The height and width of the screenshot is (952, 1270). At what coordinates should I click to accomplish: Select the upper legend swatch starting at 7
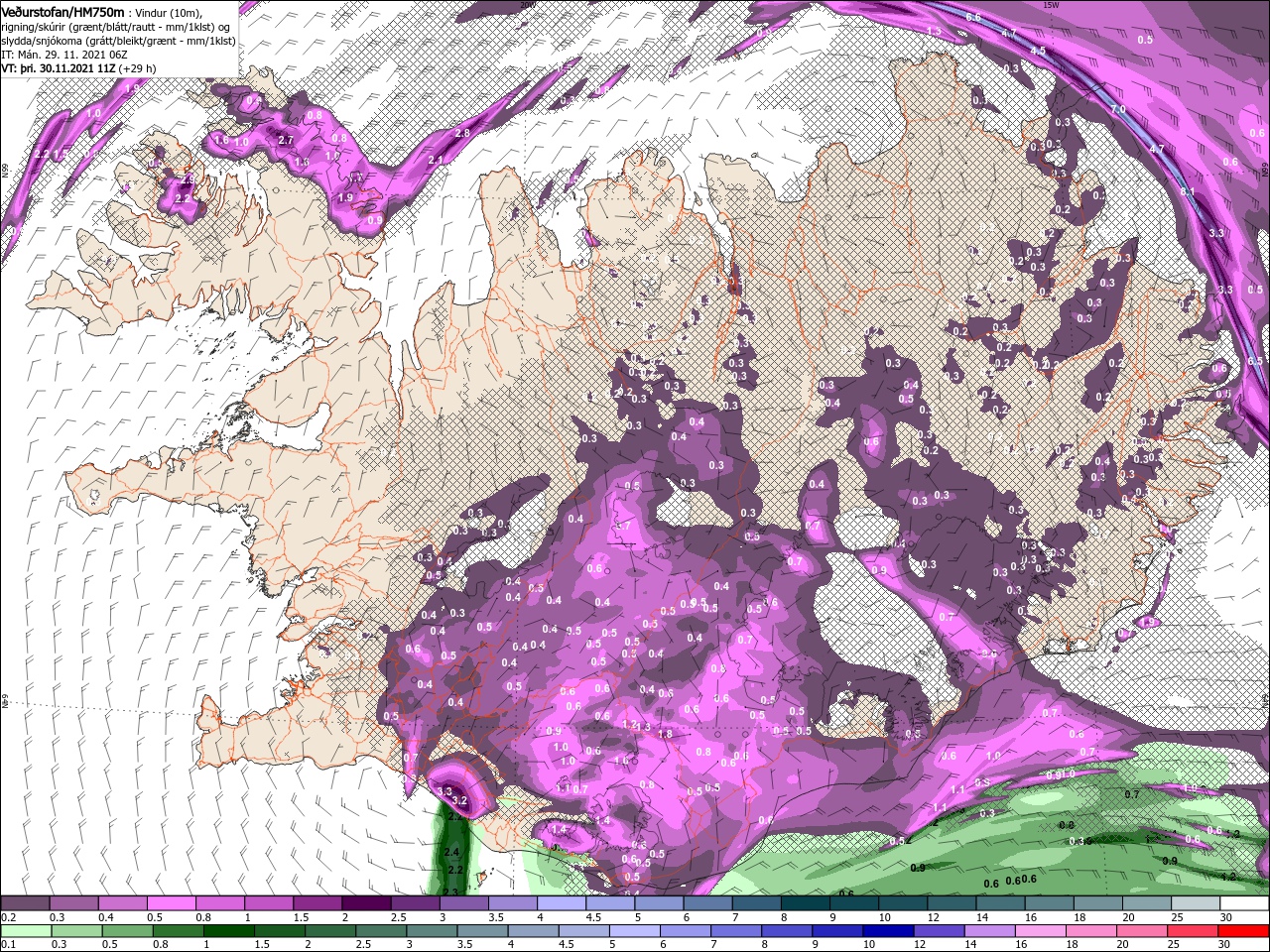pos(756,903)
